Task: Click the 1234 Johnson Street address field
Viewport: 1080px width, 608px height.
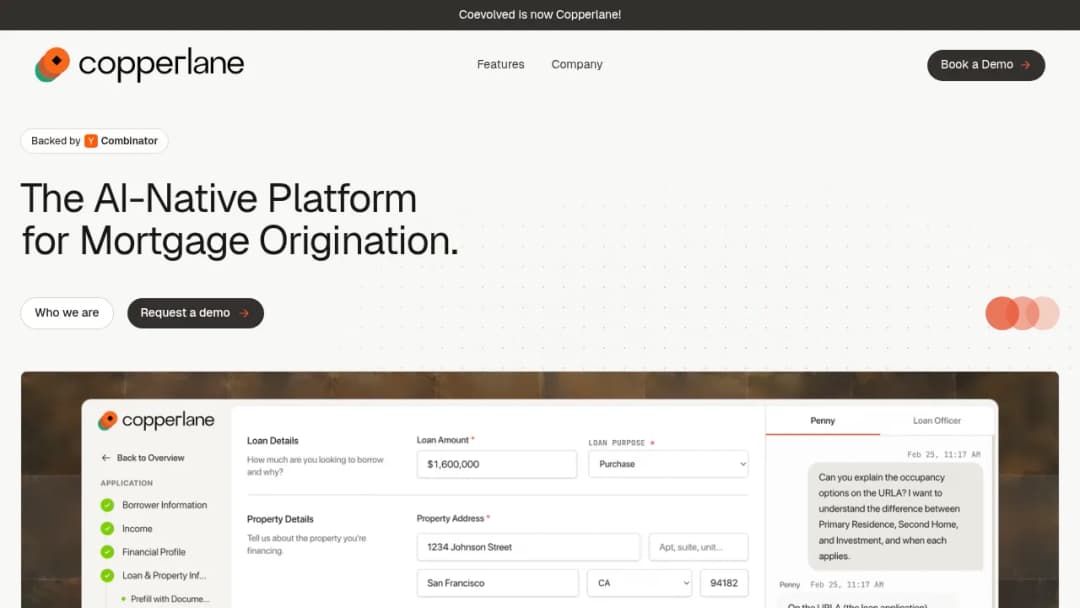Action: click(x=528, y=547)
